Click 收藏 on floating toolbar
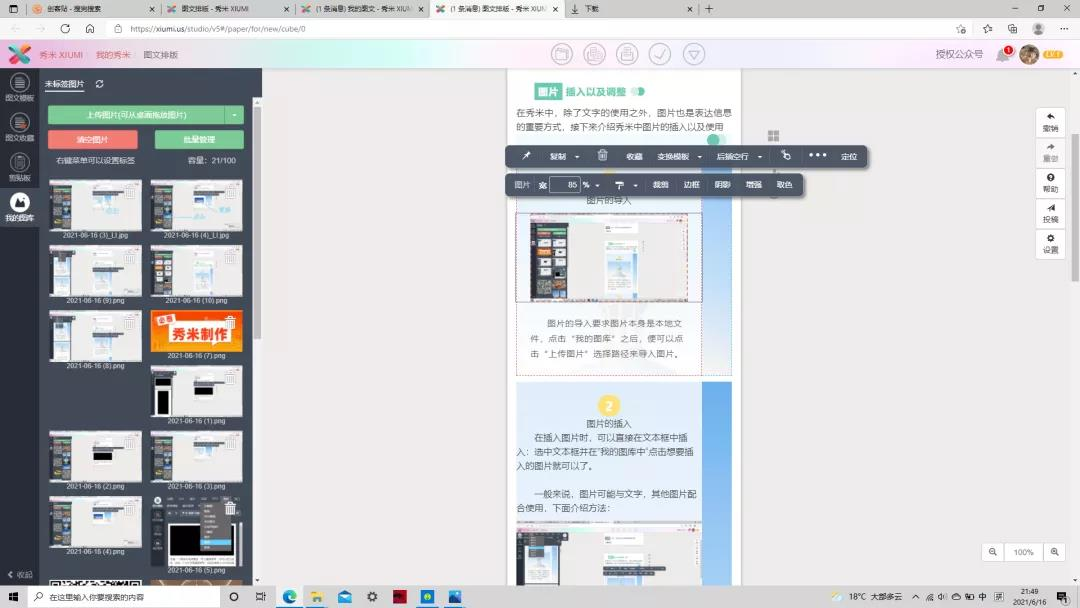Viewport: 1080px width, 608px height. 634,157
